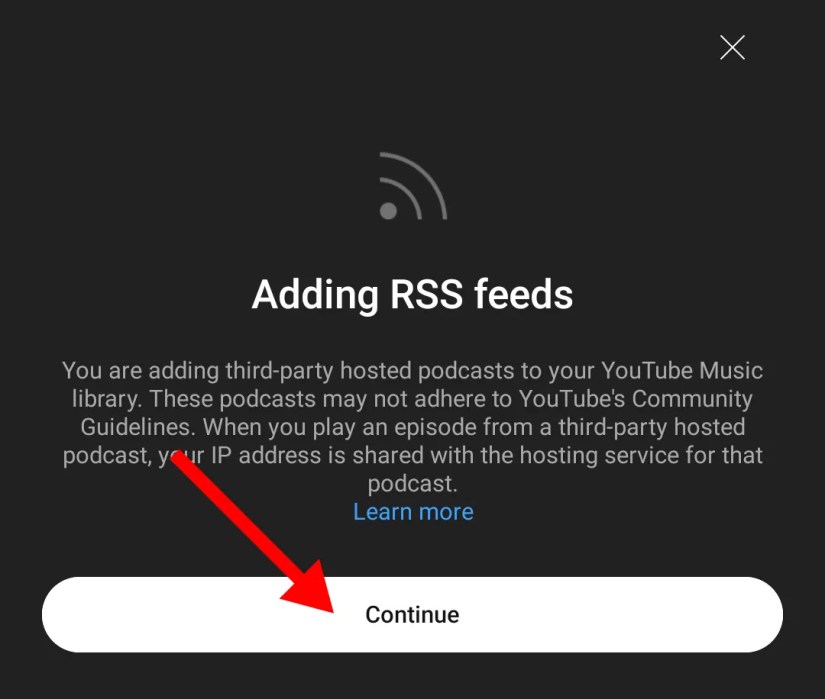Dismiss the dialog with the X icon
825x699 pixels.
(x=732, y=47)
